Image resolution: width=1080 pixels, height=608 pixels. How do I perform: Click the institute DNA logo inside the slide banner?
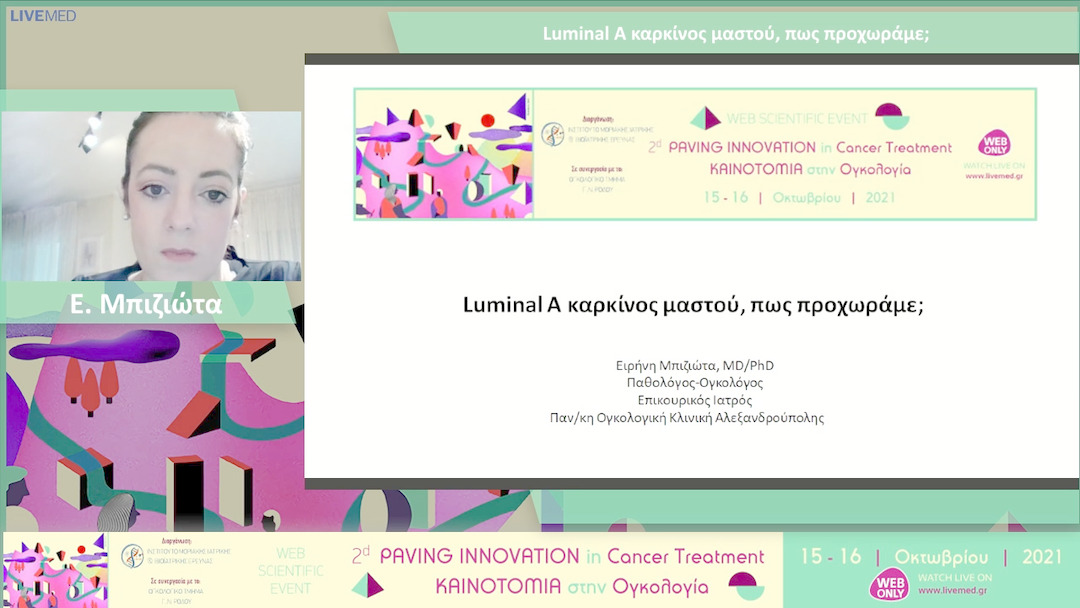[552, 134]
